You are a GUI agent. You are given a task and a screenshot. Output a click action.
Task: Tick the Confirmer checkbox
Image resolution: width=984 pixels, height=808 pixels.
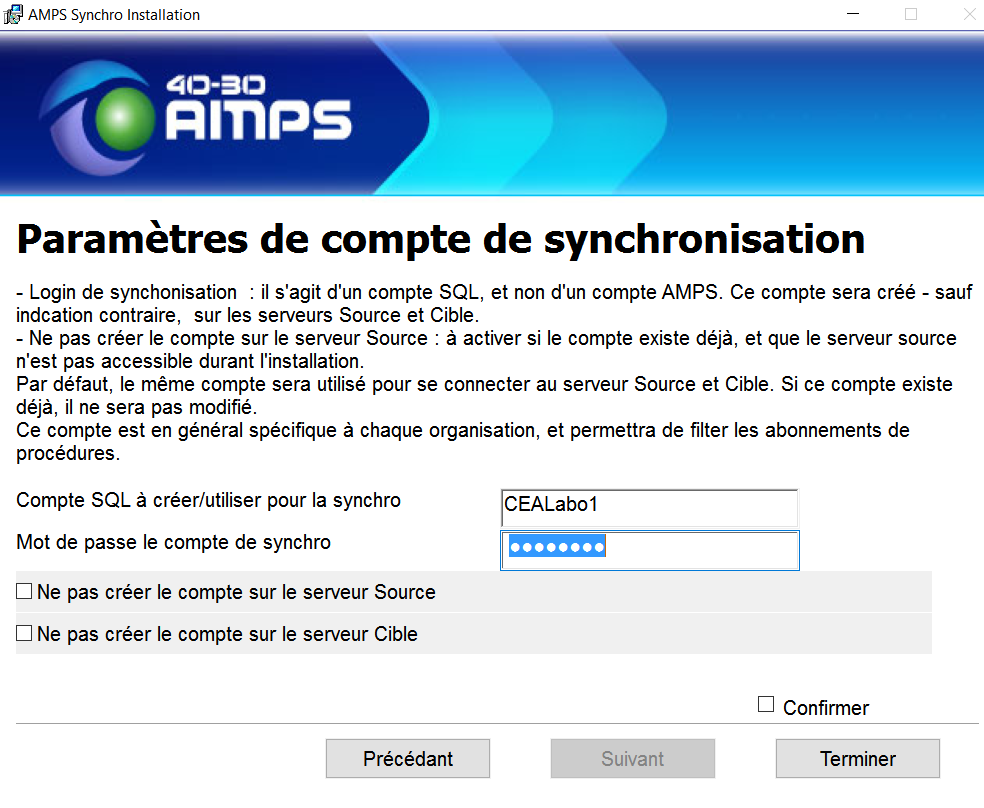[x=767, y=705]
